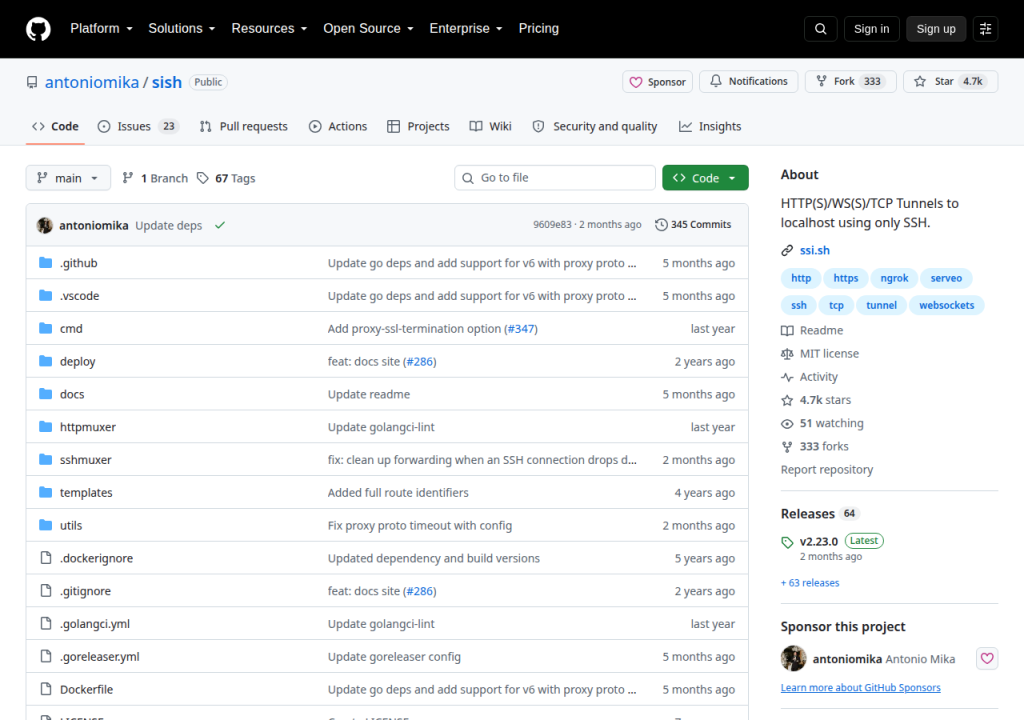This screenshot has width=1024, height=720.
Task: Switch to the Actions tab
Action: (338, 126)
